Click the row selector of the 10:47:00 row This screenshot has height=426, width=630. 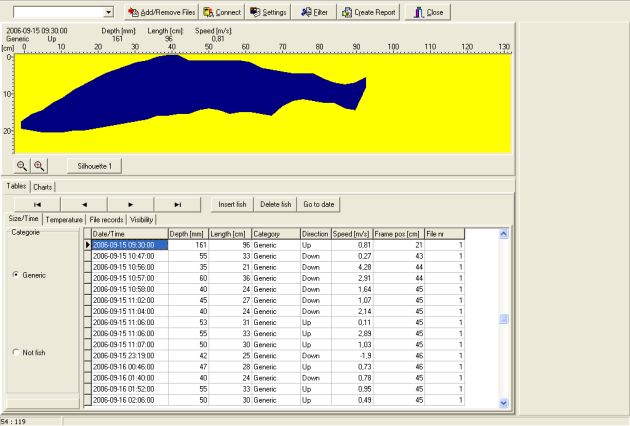click(x=88, y=256)
